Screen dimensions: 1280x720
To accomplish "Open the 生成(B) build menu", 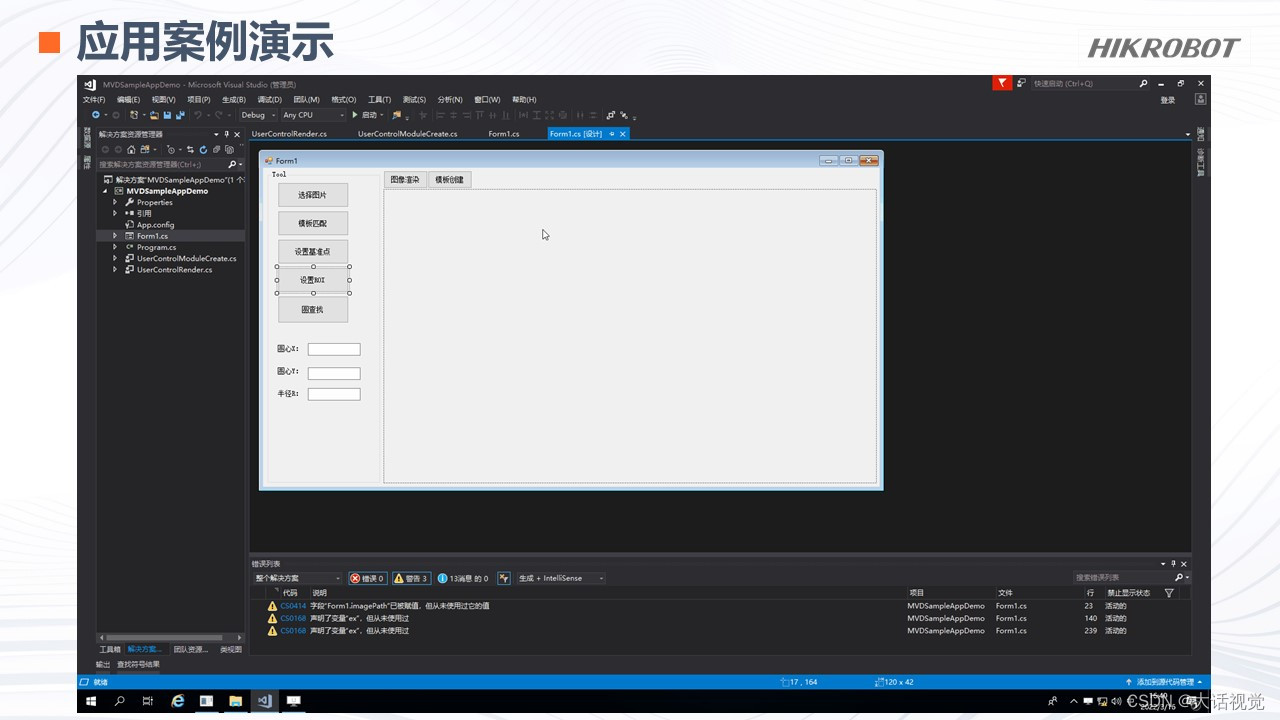I will pos(234,100).
